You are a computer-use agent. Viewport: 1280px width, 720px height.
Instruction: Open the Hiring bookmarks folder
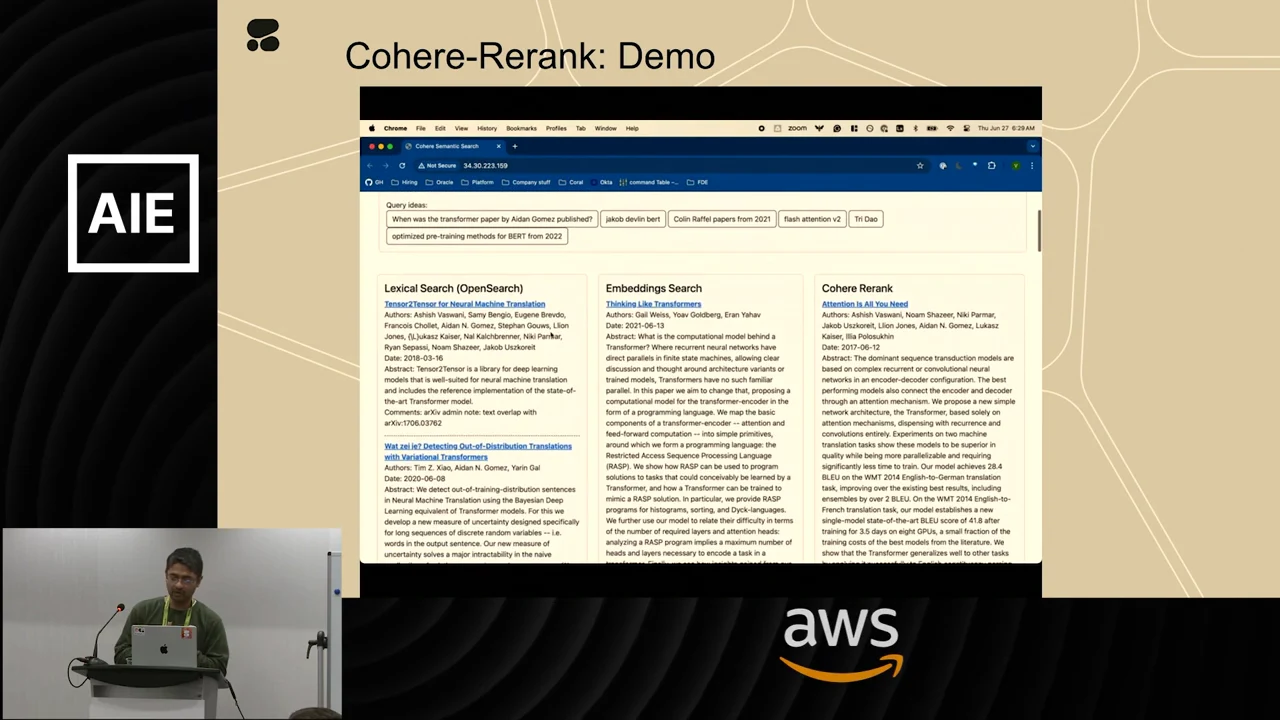(405, 182)
